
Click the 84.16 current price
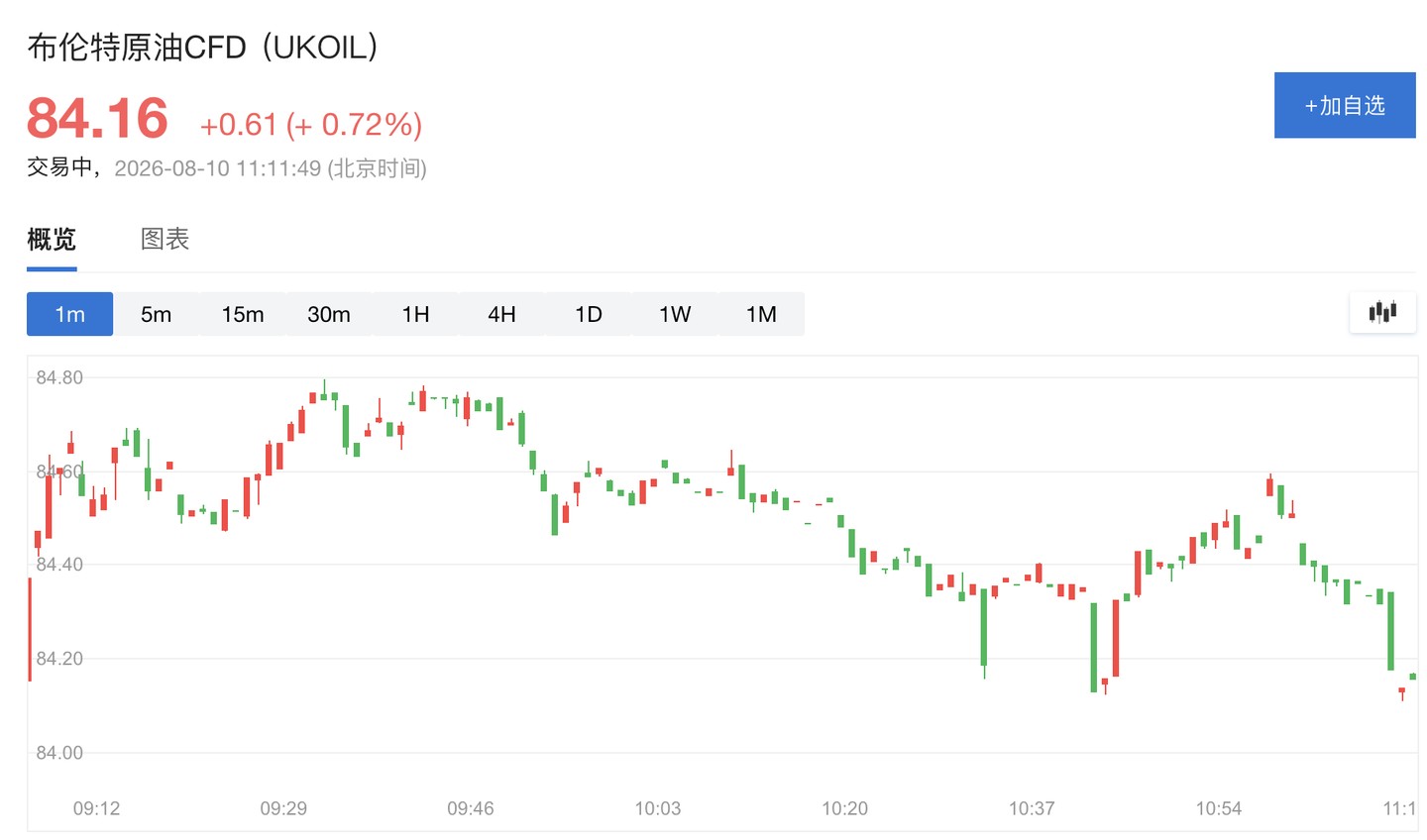[97, 119]
